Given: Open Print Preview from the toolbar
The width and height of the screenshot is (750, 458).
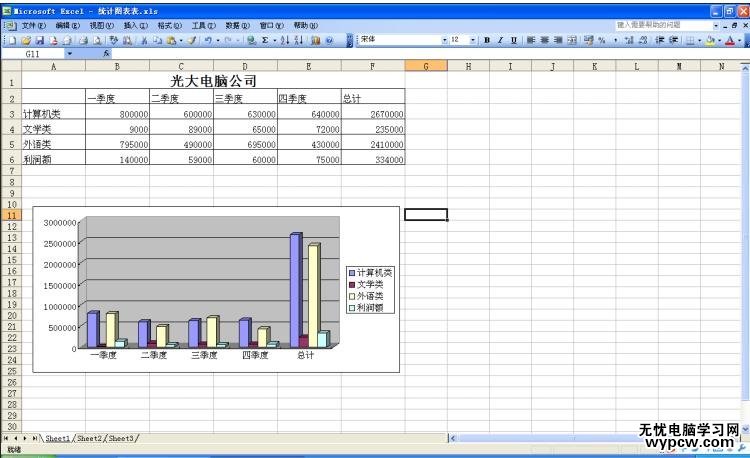Looking at the screenshot, I should pyautogui.click(x=97, y=41).
